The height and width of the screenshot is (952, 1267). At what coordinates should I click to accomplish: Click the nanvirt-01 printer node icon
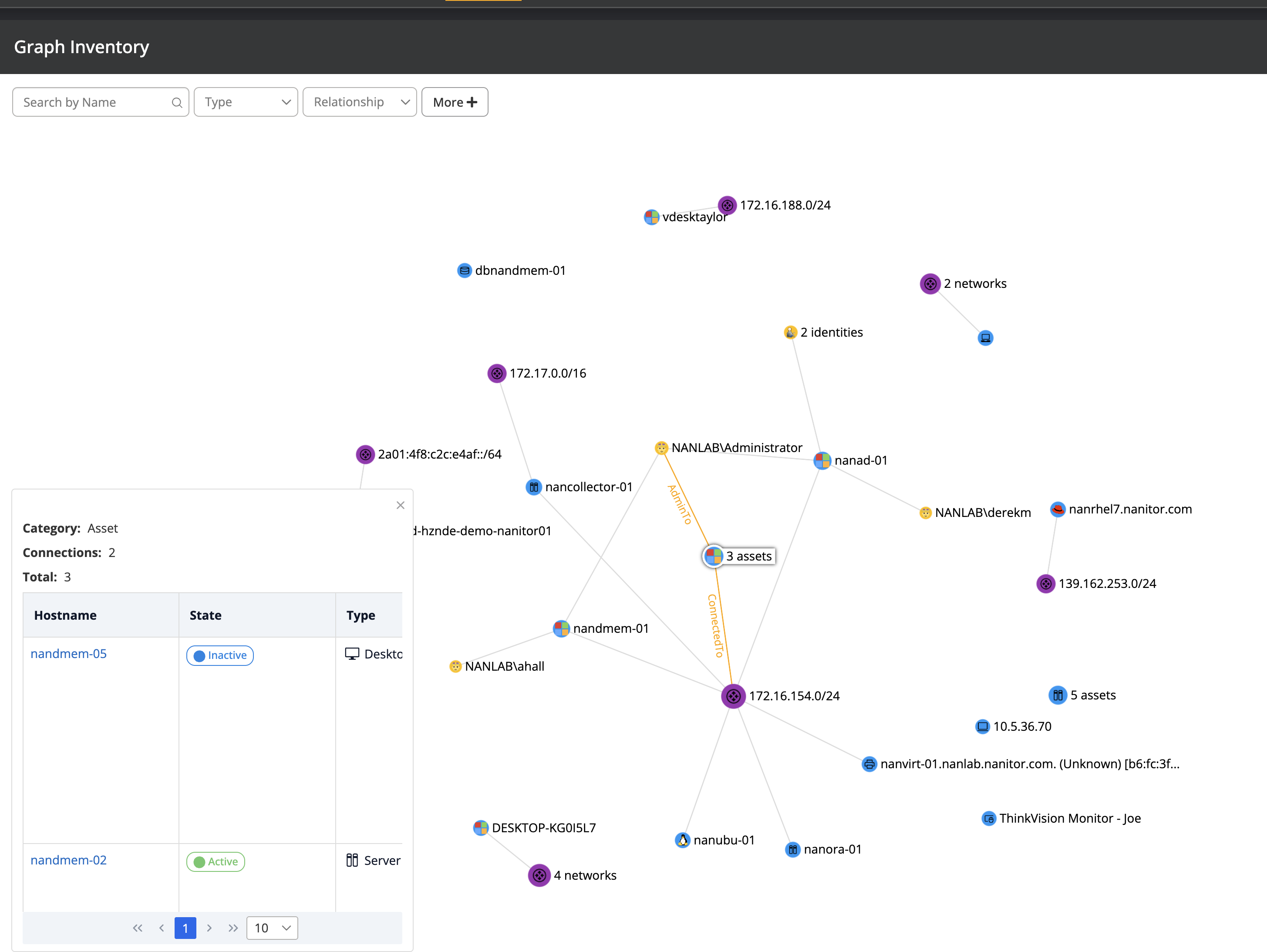pos(869,763)
